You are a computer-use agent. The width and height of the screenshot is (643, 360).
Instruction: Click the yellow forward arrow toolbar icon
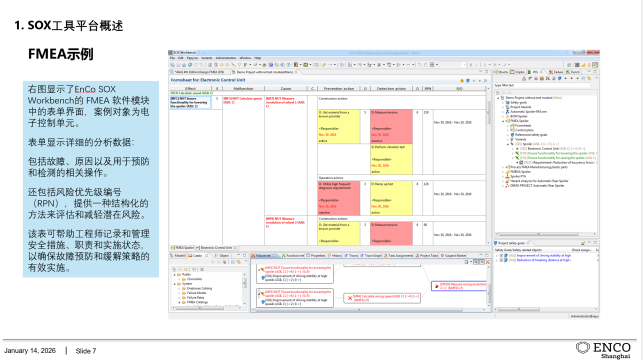click(x=227, y=65)
